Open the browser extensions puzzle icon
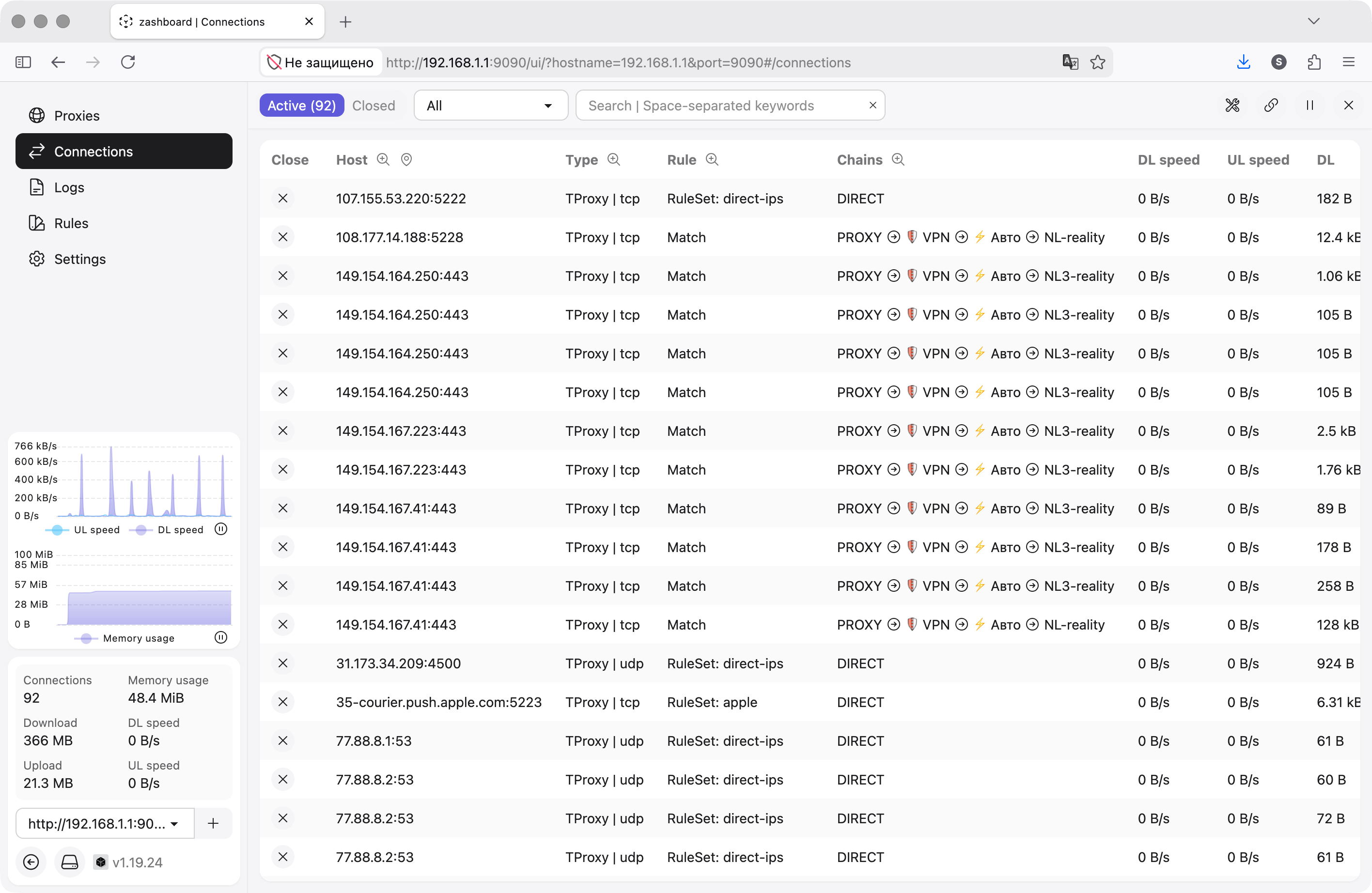 [x=1314, y=62]
